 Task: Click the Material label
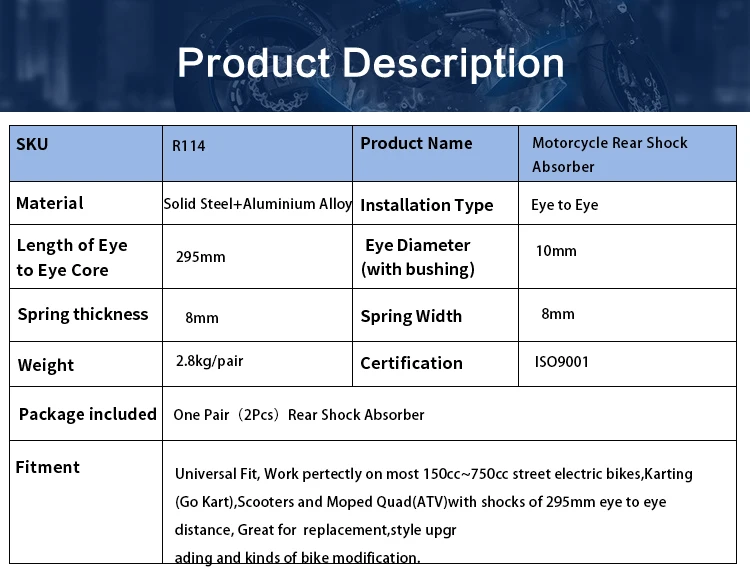click(50, 203)
